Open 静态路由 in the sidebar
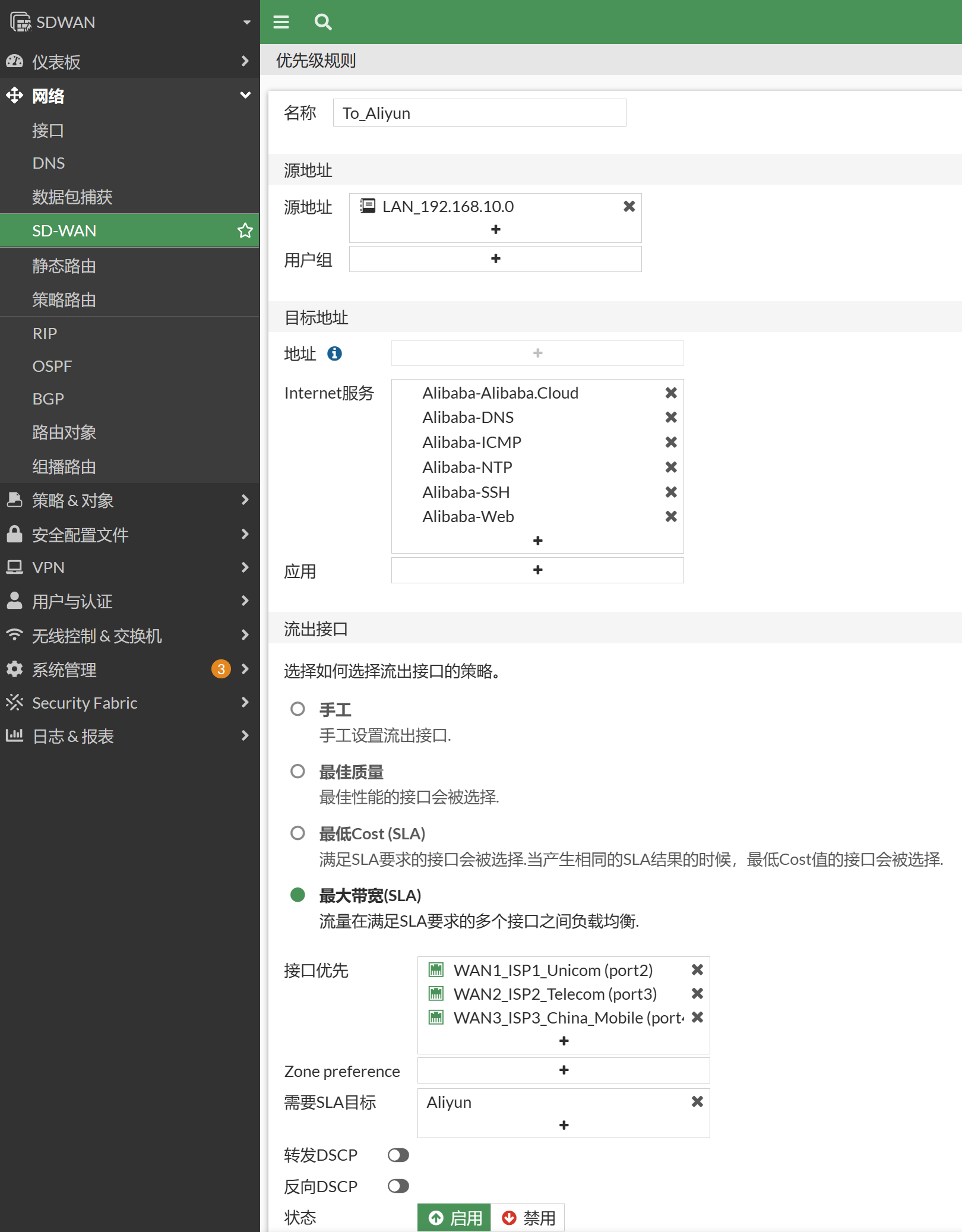 (64, 266)
